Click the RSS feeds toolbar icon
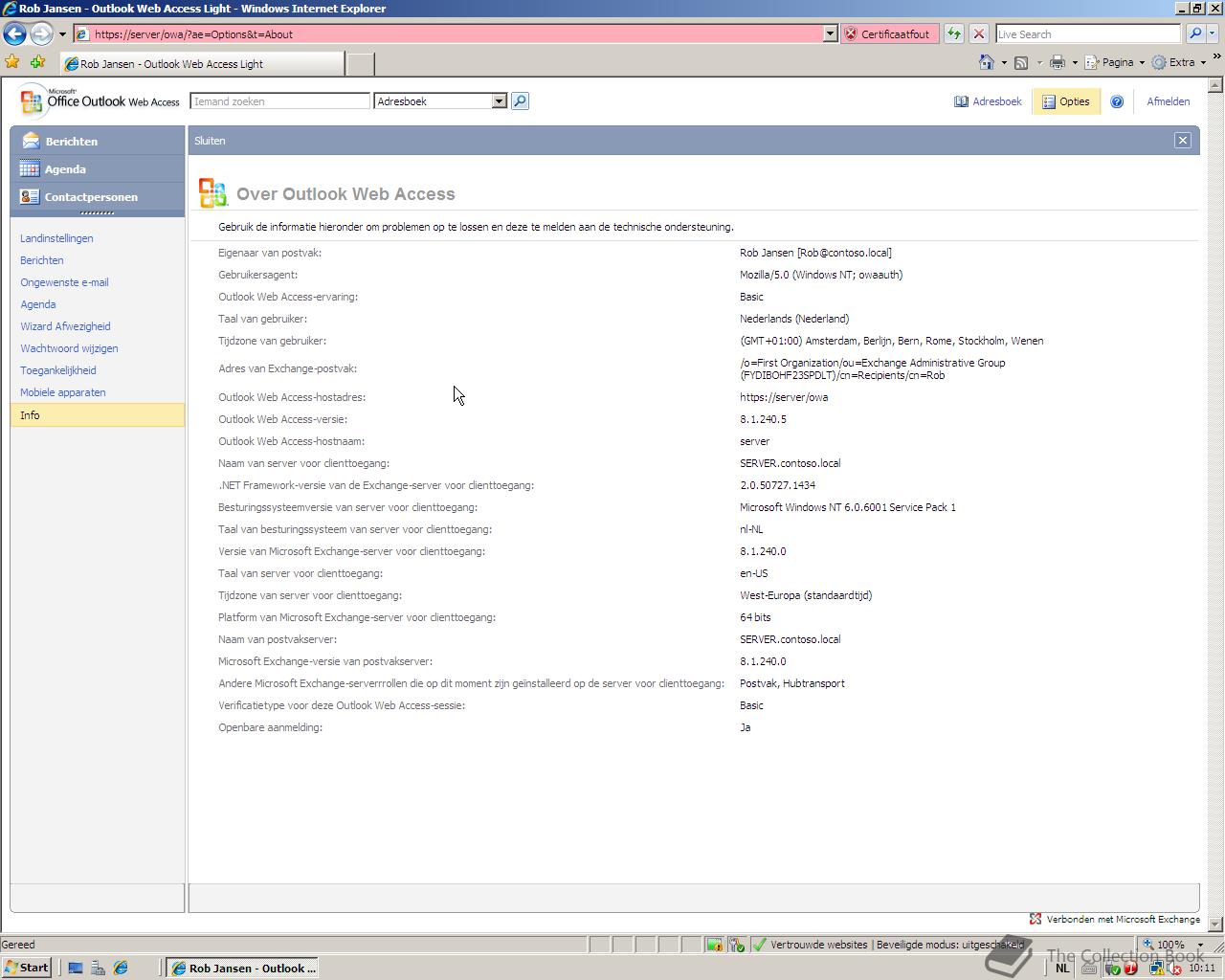1225x980 pixels. click(x=1021, y=62)
